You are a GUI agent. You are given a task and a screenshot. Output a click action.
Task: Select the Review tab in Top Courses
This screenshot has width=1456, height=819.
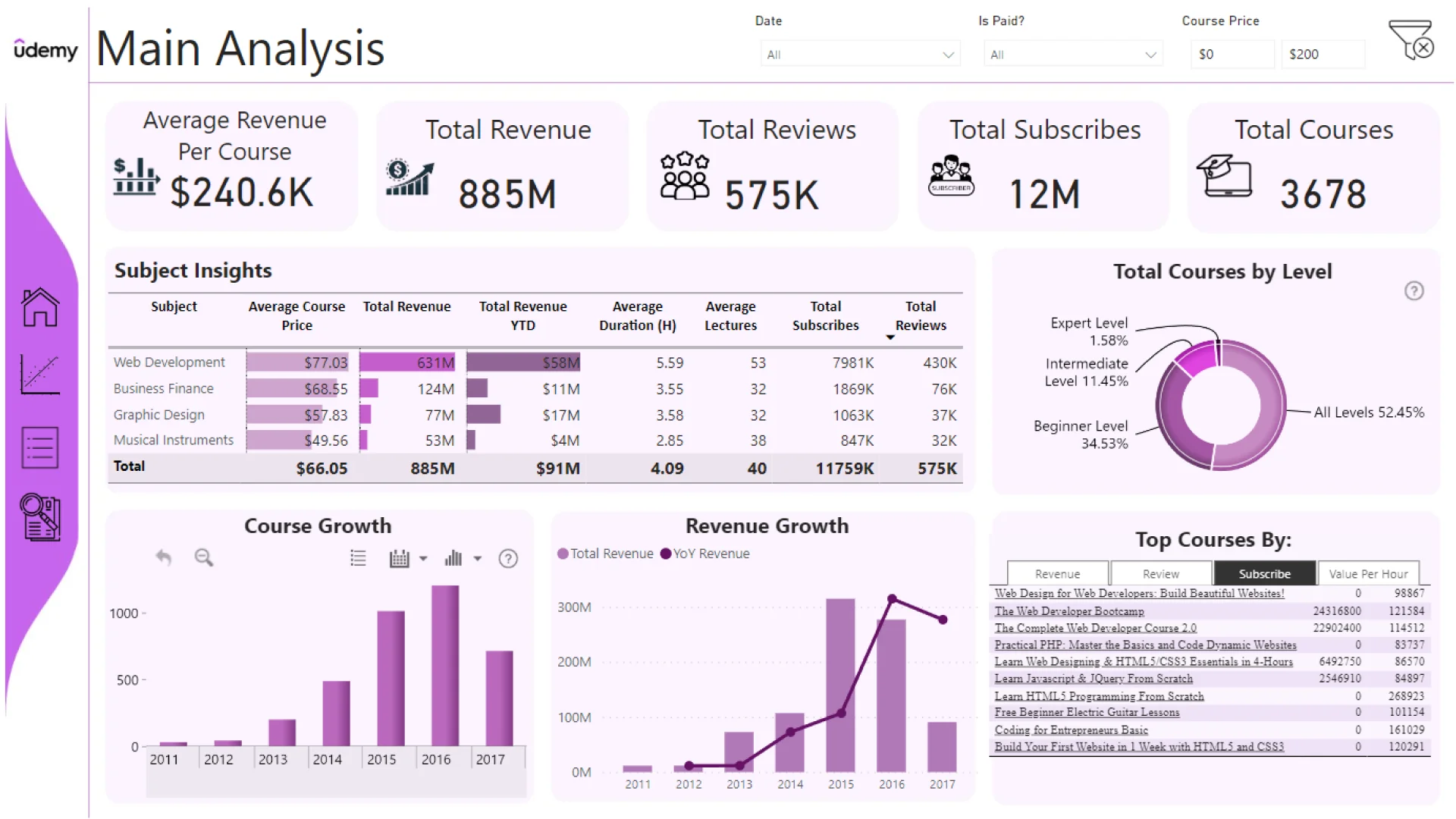click(1161, 574)
